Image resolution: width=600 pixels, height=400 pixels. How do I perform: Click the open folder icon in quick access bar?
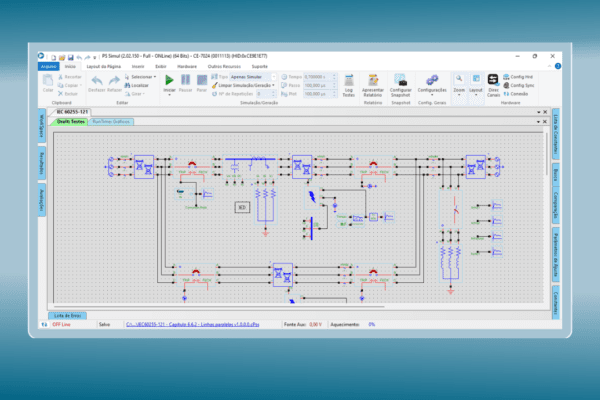pos(62,57)
